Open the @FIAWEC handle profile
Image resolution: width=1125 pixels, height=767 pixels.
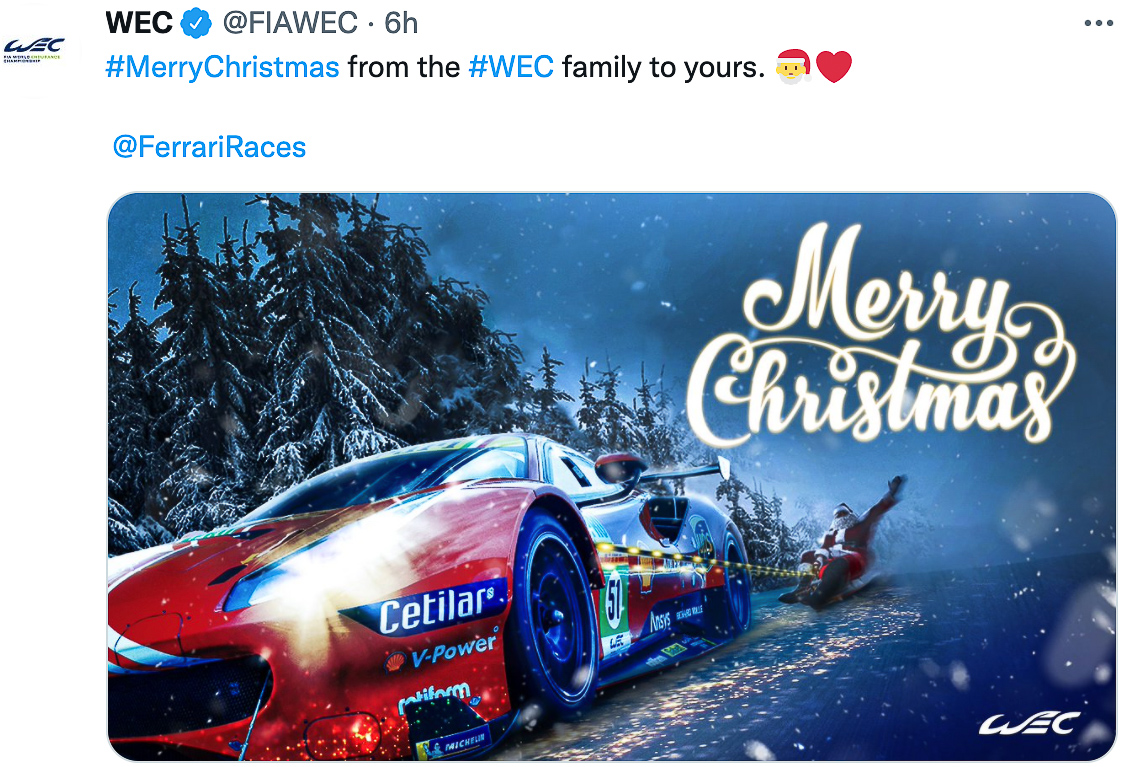pyautogui.click(x=290, y=24)
